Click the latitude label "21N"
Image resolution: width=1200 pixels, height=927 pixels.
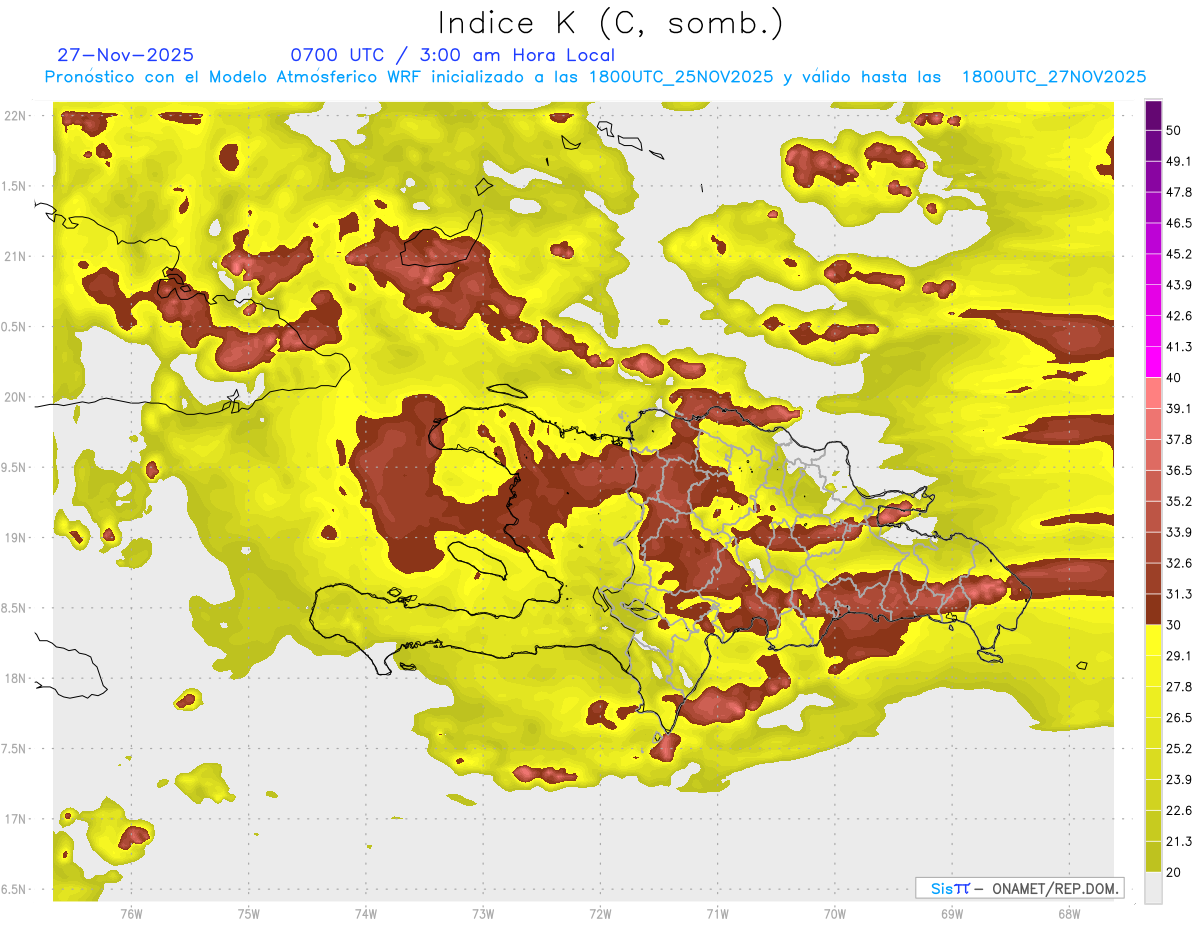pyautogui.click(x=15, y=257)
